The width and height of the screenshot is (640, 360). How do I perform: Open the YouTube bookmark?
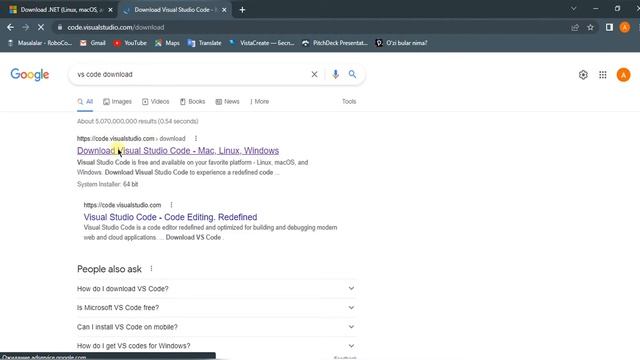130,43
